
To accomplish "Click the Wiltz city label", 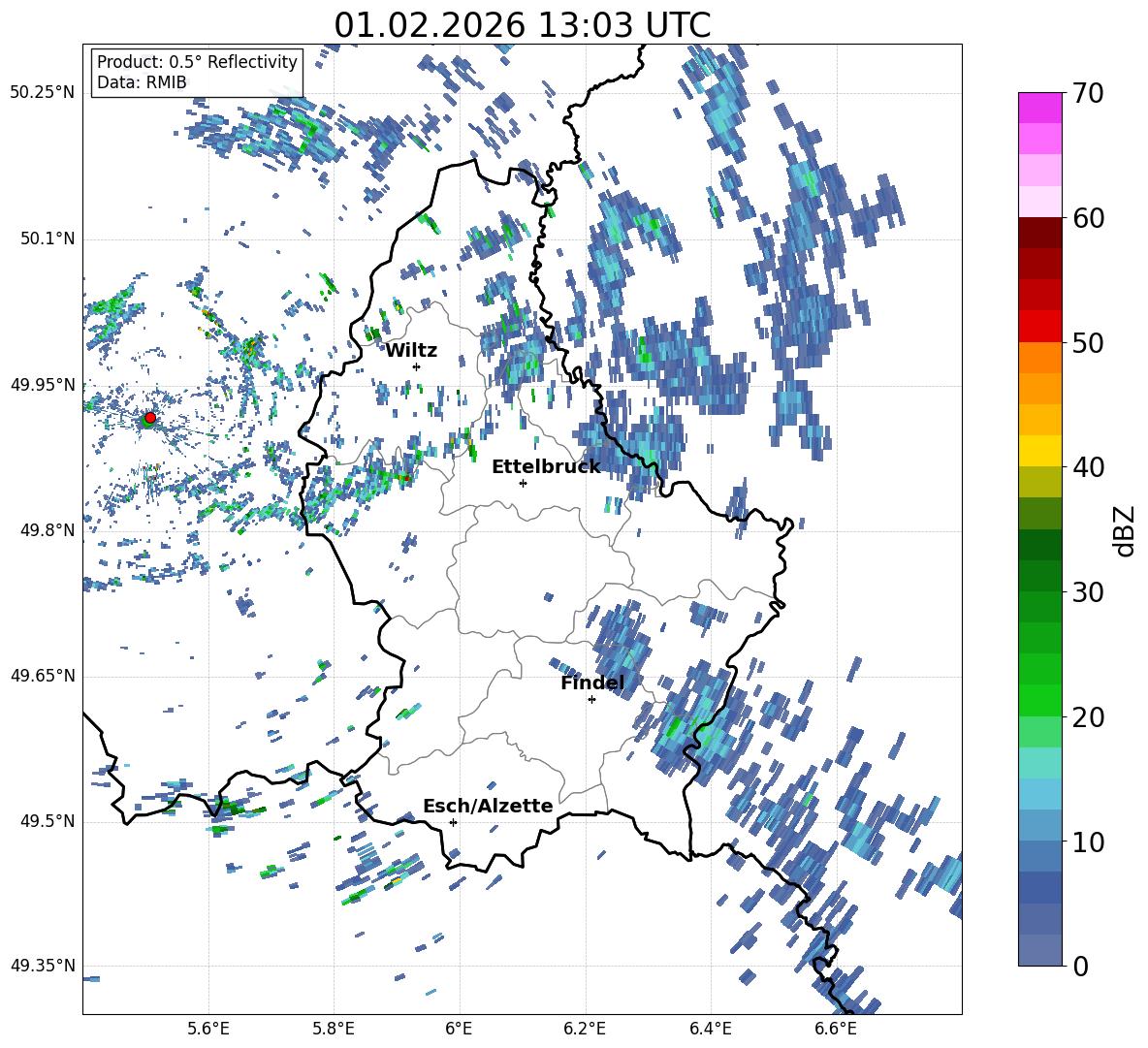I will click(411, 351).
